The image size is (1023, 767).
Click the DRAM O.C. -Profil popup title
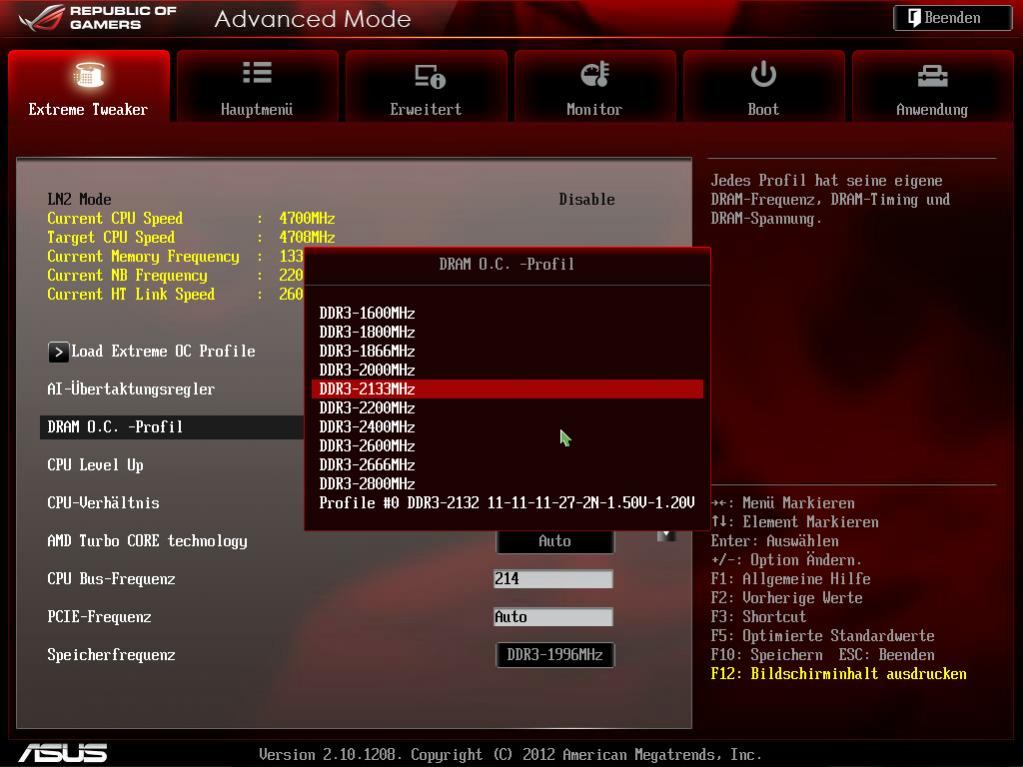tap(506, 265)
